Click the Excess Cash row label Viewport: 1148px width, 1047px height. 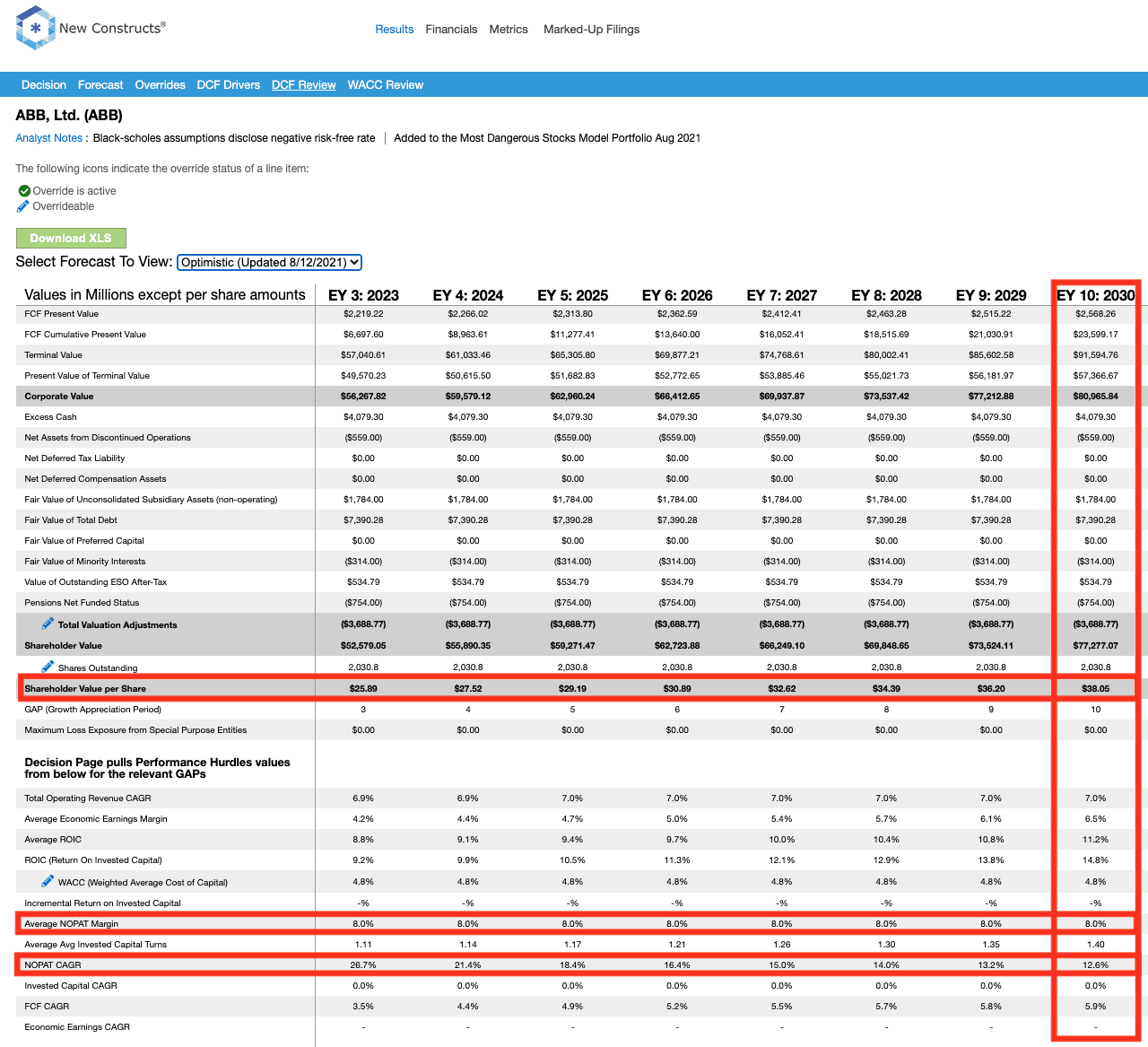pos(50,417)
